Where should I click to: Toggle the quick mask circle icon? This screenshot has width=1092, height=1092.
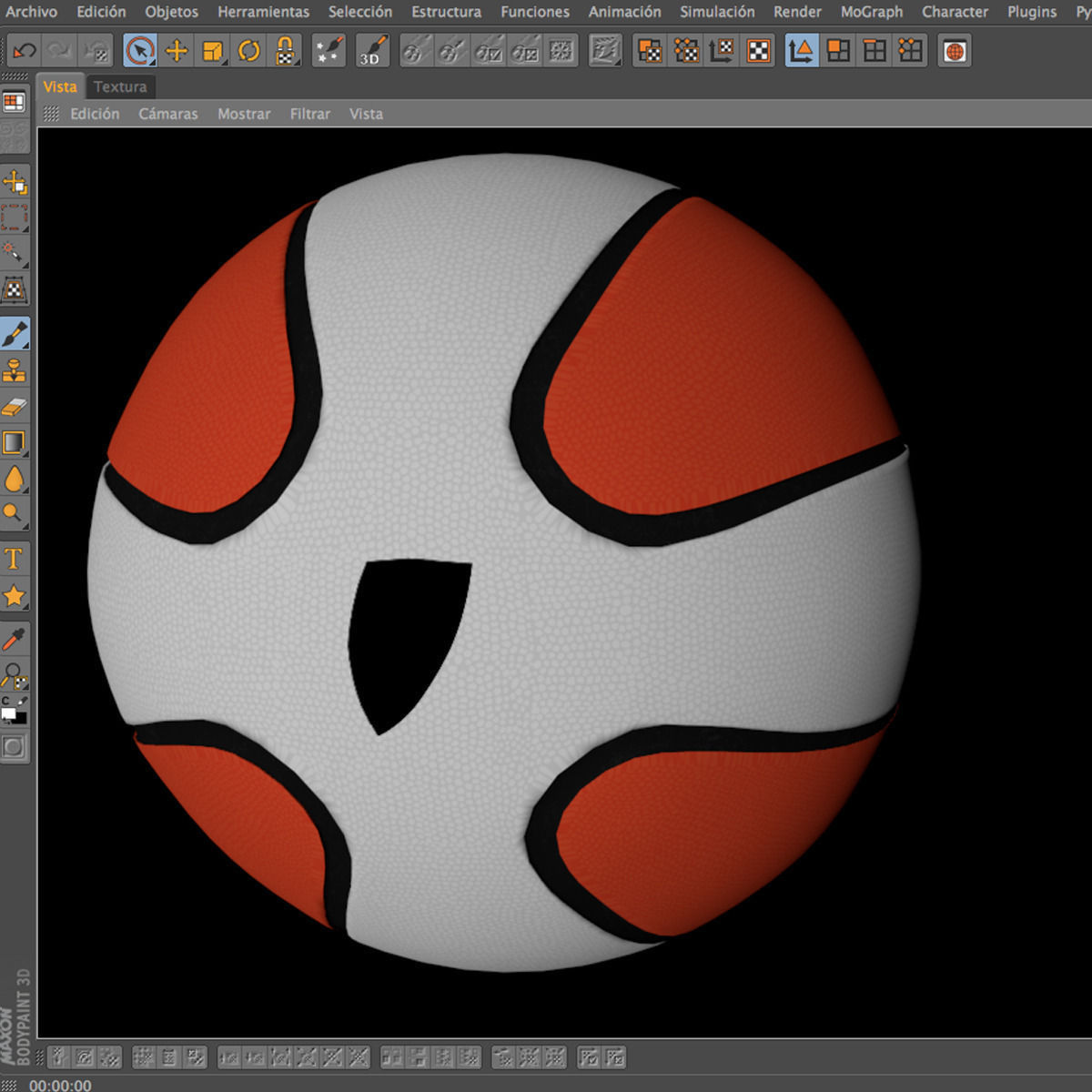coord(14,748)
